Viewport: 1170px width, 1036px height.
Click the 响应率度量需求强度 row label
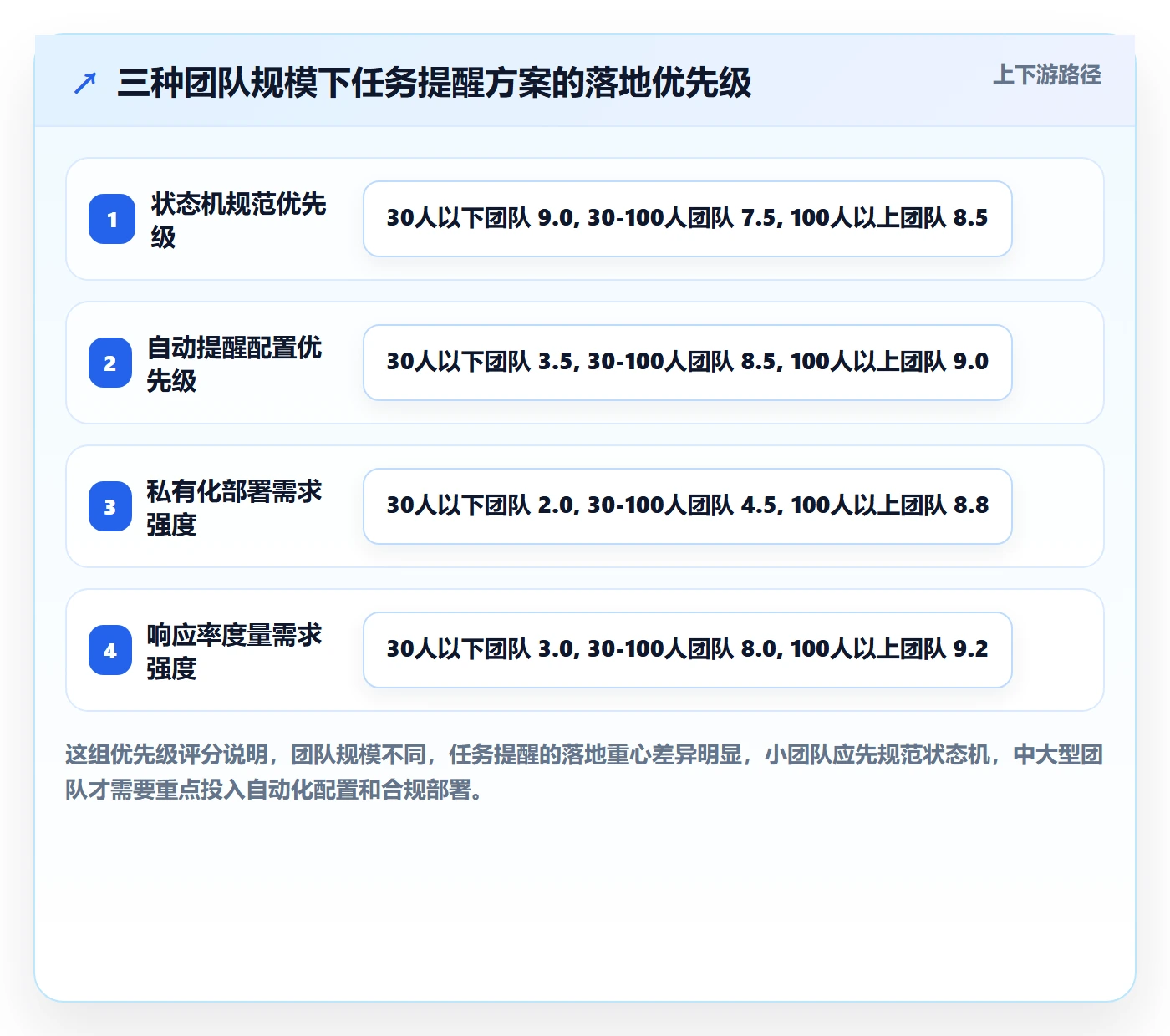(235, 651)
